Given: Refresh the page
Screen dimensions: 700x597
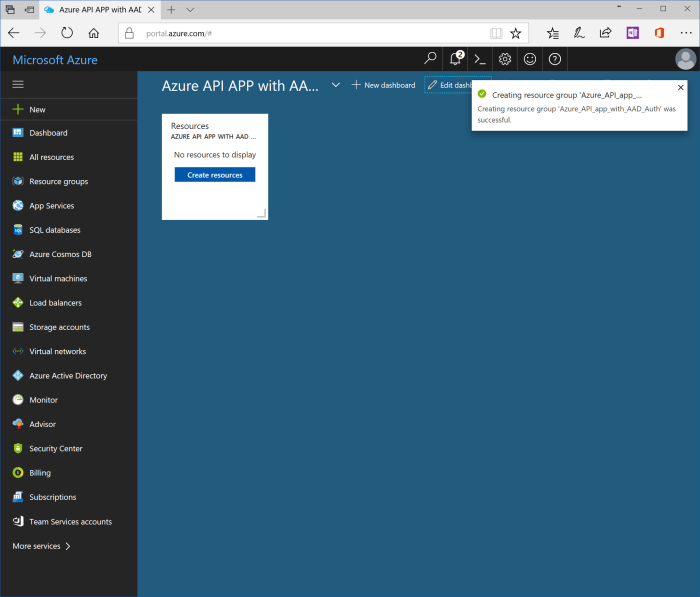Looking at the screenshot, I should point(67,33).
